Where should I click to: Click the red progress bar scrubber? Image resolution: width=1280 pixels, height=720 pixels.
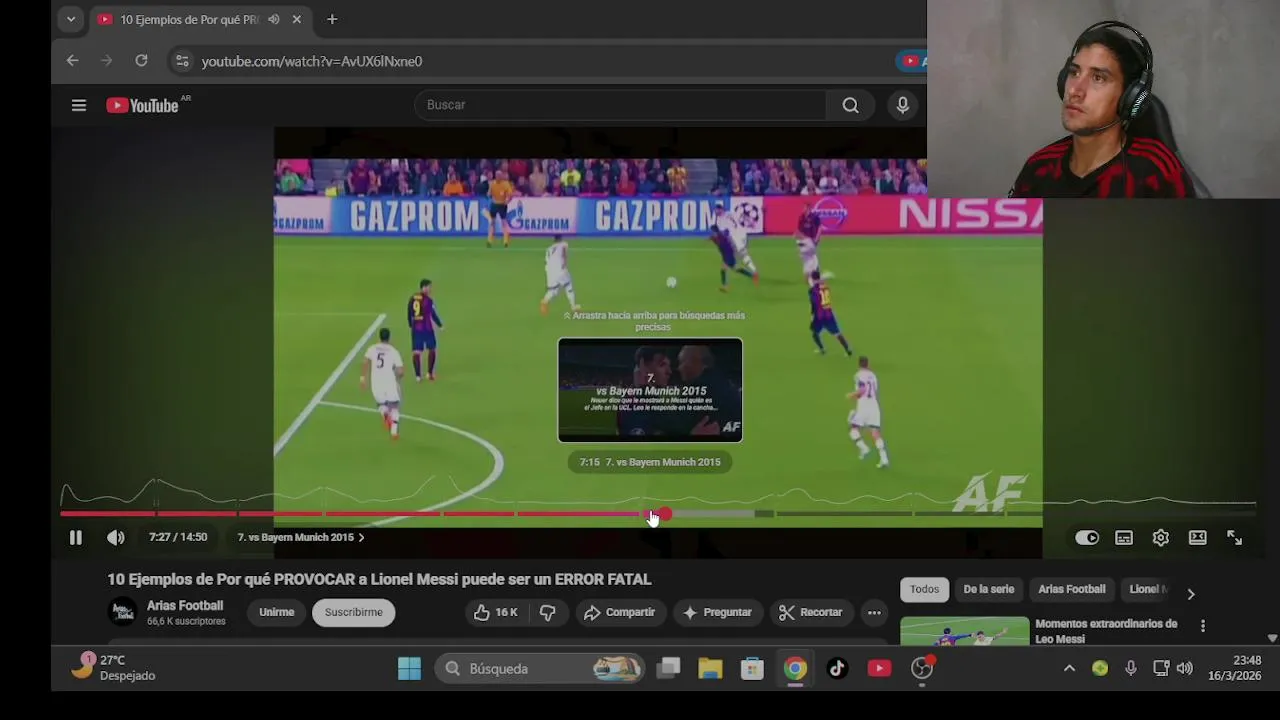pyautogui.click(x=665, y=514)
